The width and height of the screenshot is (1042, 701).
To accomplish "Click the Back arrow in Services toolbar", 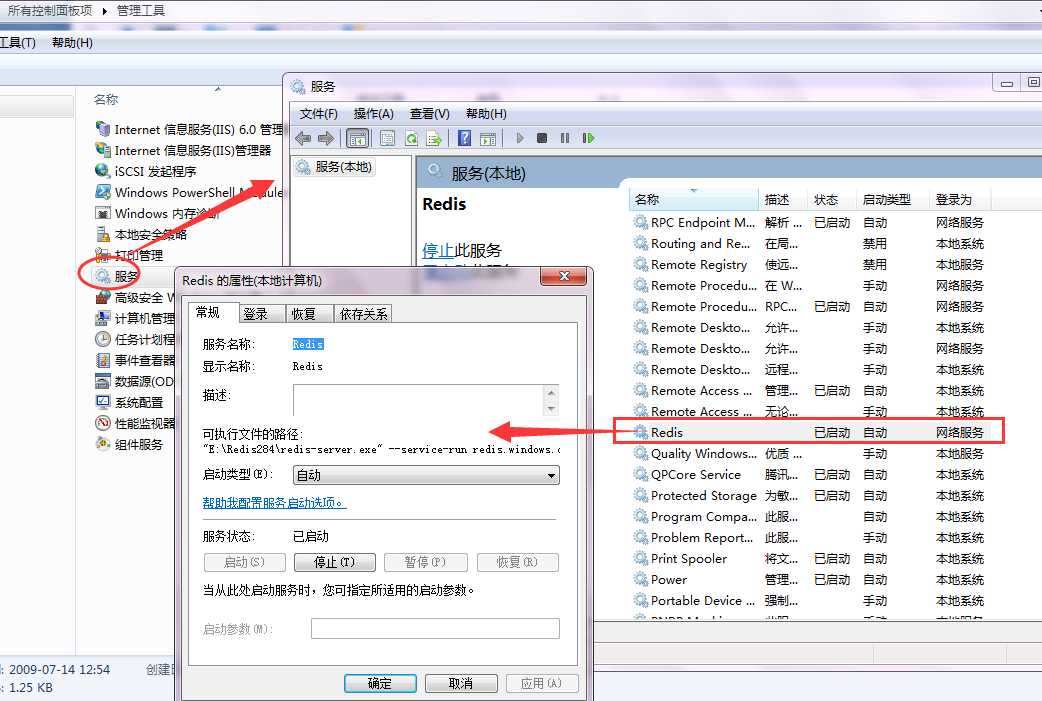I will (x=303, y=138).
